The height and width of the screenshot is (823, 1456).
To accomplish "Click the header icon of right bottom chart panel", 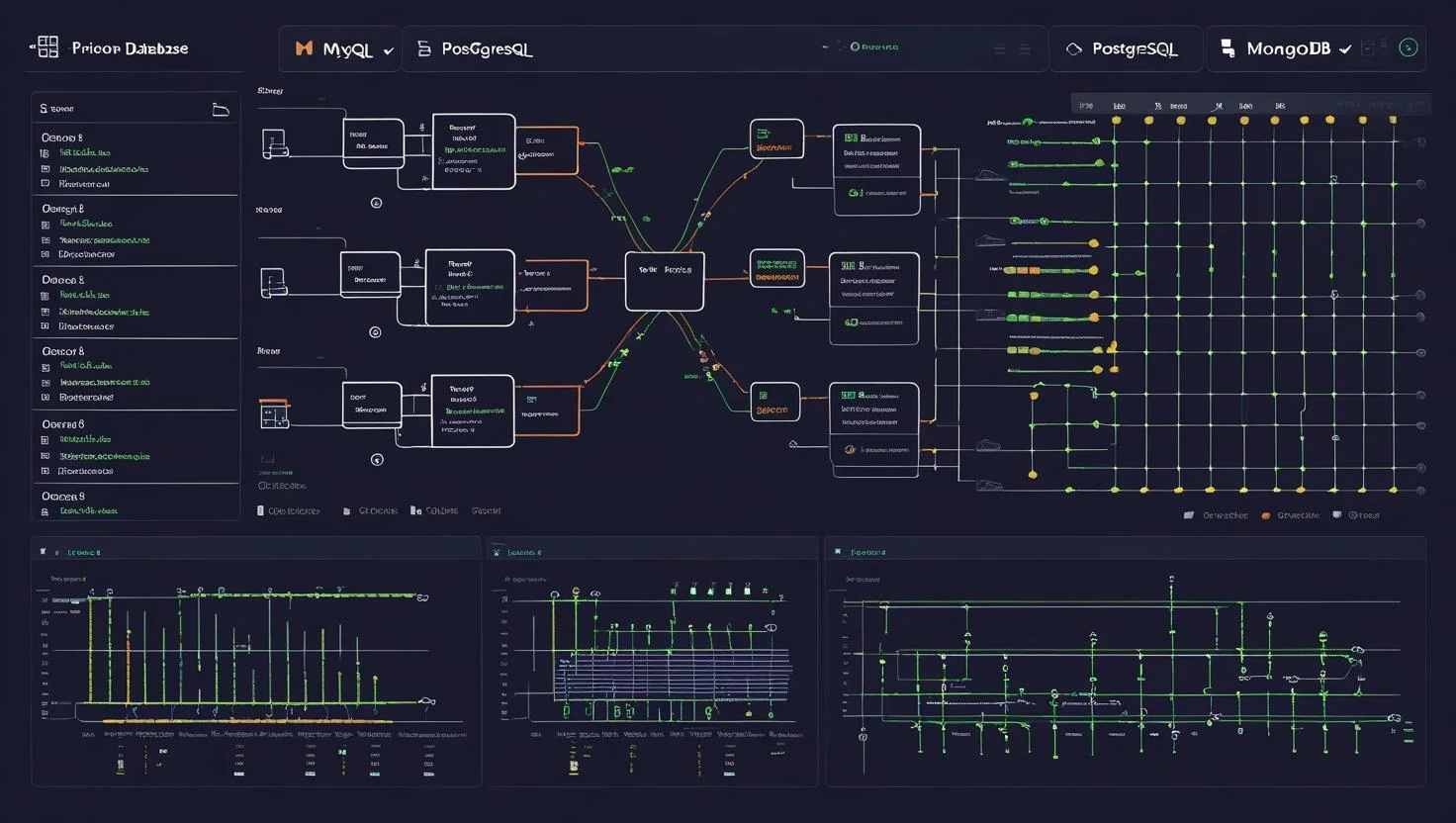I will (838, 552).
